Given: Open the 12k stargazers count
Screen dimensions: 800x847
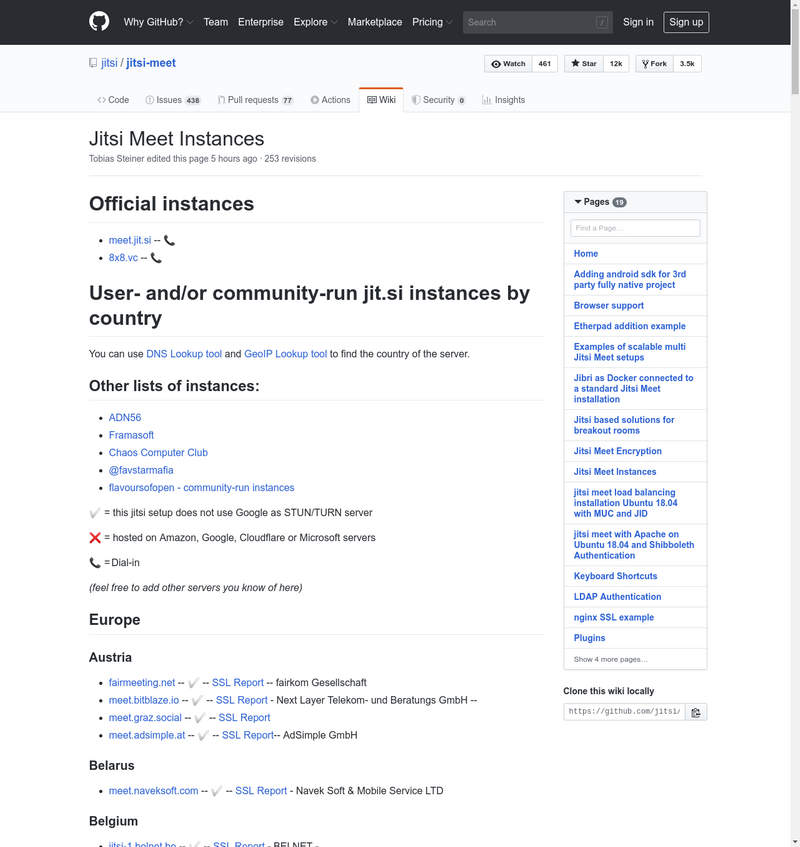Looking at the screenshot, I should 616,64.
